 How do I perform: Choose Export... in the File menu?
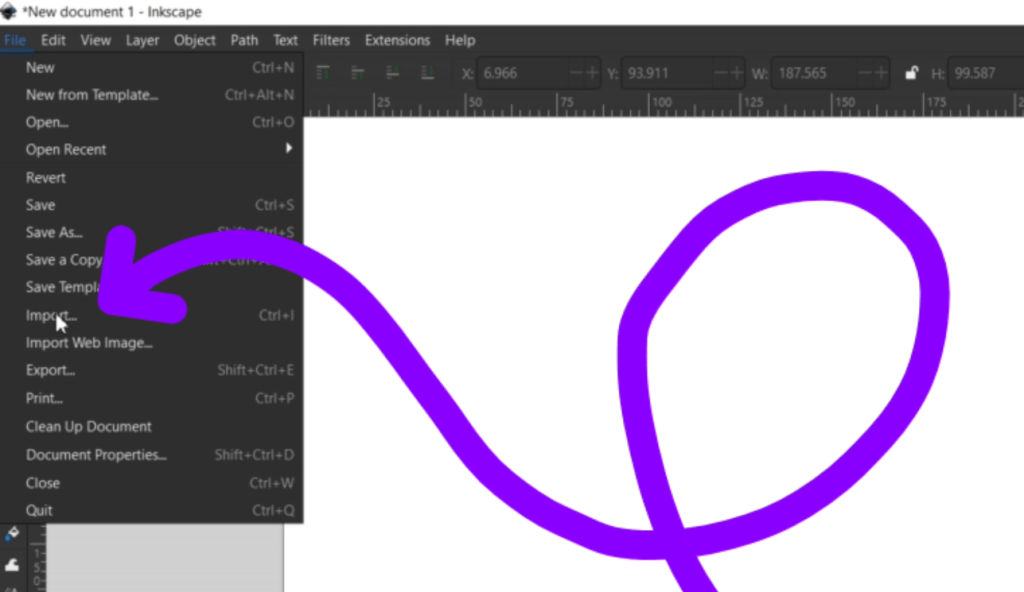click(x=50, y=370)
